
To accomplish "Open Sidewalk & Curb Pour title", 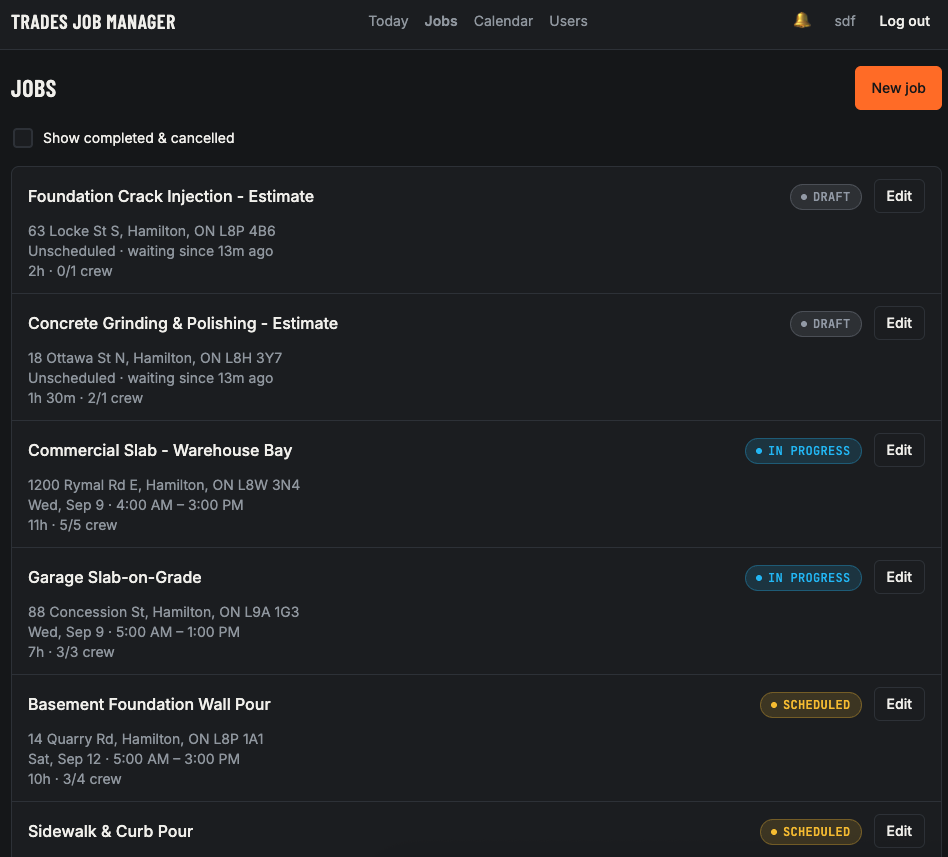I will coord(111,832).
